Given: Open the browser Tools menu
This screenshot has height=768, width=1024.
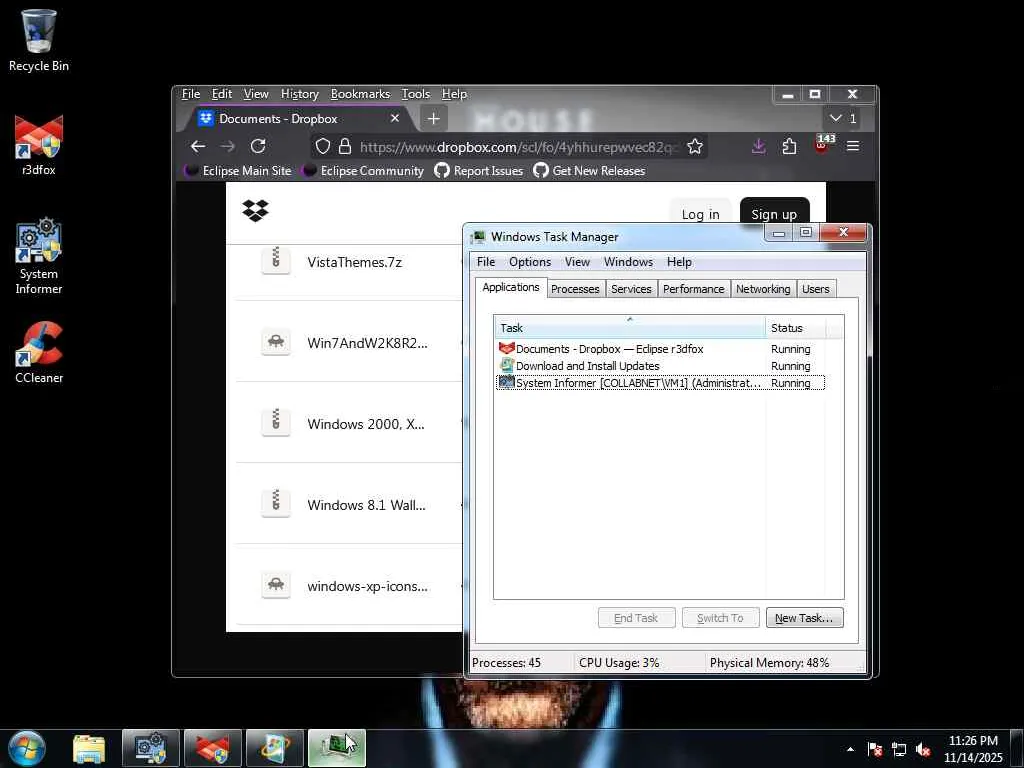Looking at the screenshot, I should pos(415,94).
